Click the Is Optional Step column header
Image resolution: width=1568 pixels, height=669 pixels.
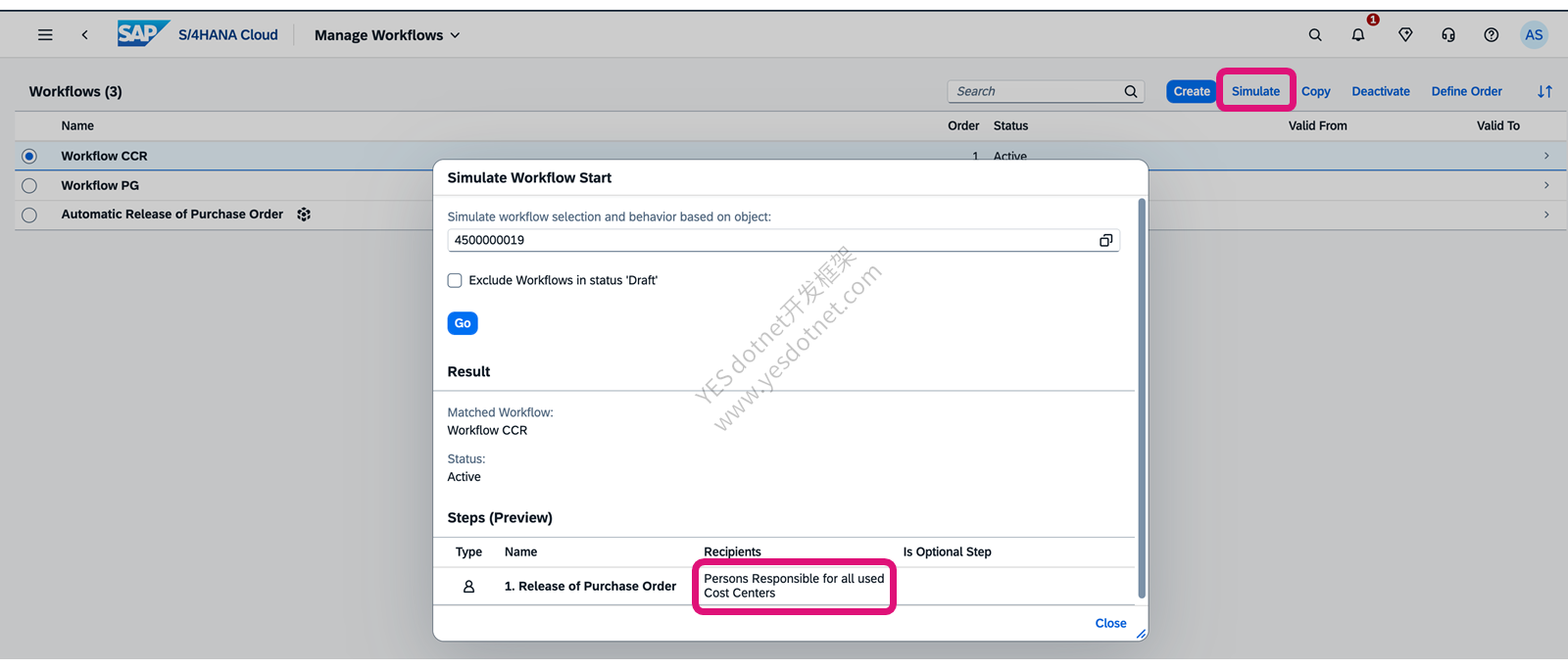tap(947, 551)
